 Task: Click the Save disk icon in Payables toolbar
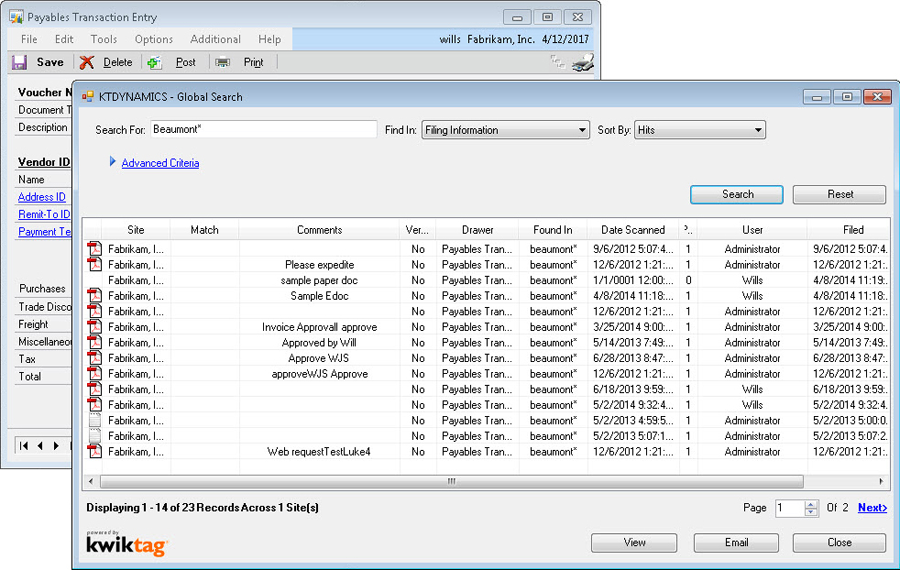click(20, 62)
